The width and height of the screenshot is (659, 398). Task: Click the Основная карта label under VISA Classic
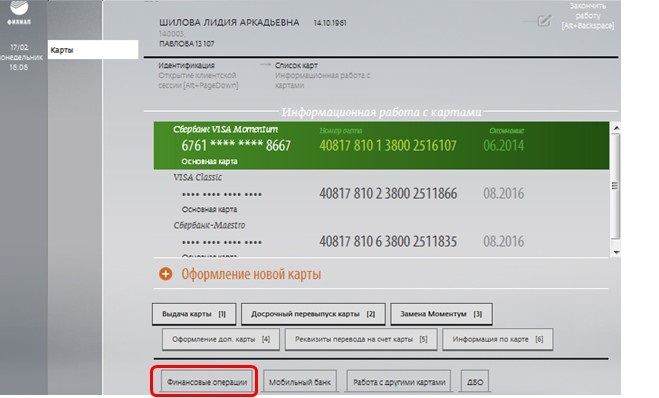pyautogui.click(x=209, y=209)
